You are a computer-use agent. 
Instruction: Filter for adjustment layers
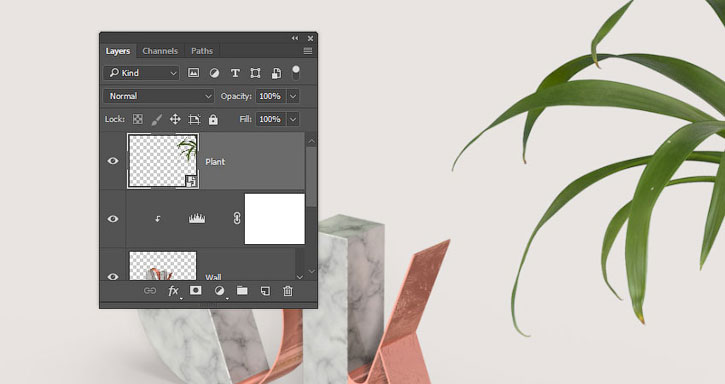214,73
